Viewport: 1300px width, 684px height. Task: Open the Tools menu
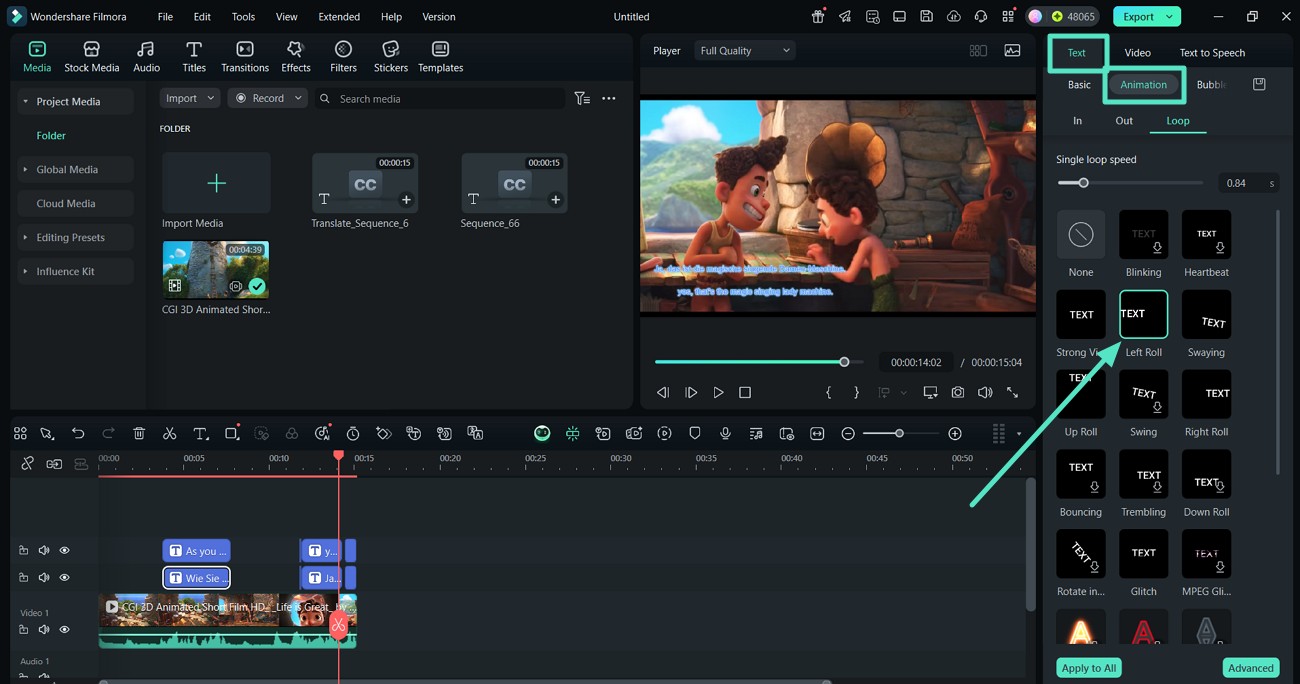[x=243, y=16]
